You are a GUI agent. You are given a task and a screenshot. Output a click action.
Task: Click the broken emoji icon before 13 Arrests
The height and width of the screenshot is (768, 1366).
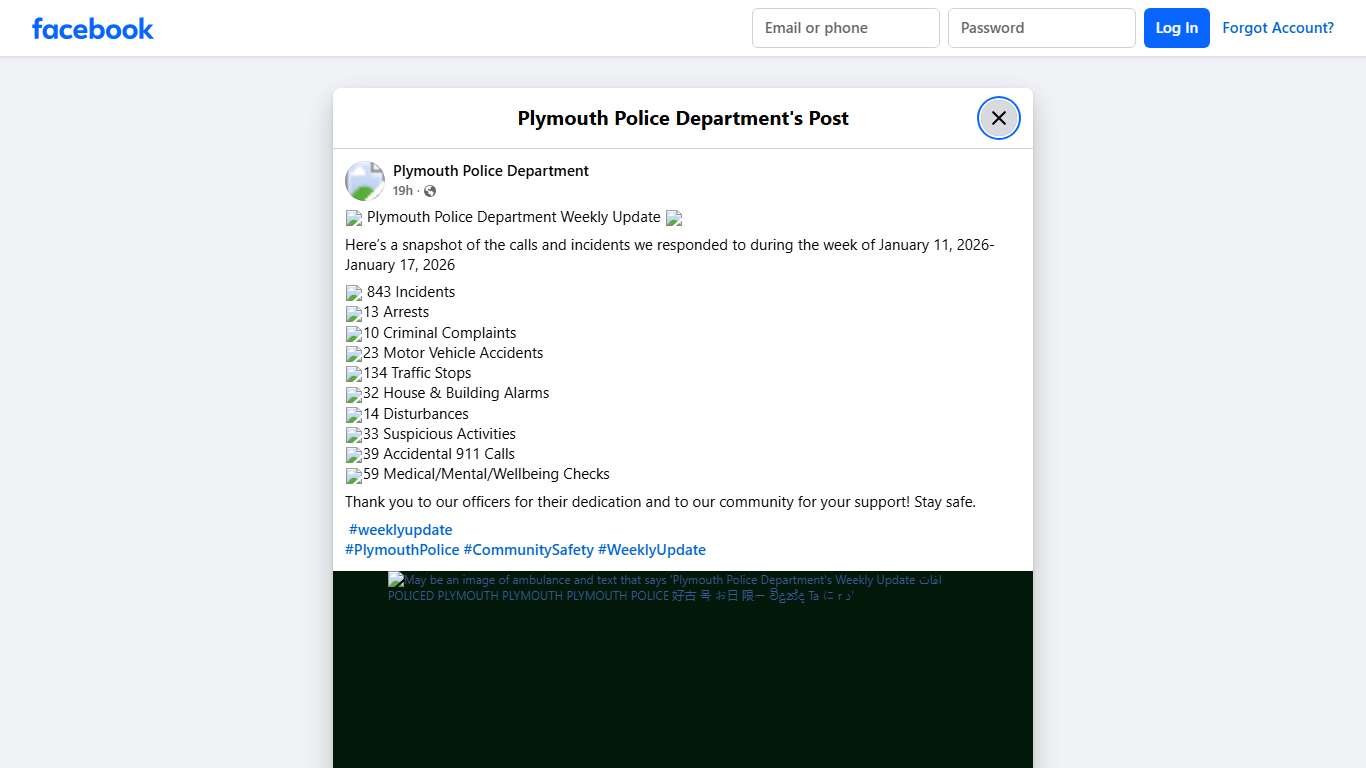[354, 312]
